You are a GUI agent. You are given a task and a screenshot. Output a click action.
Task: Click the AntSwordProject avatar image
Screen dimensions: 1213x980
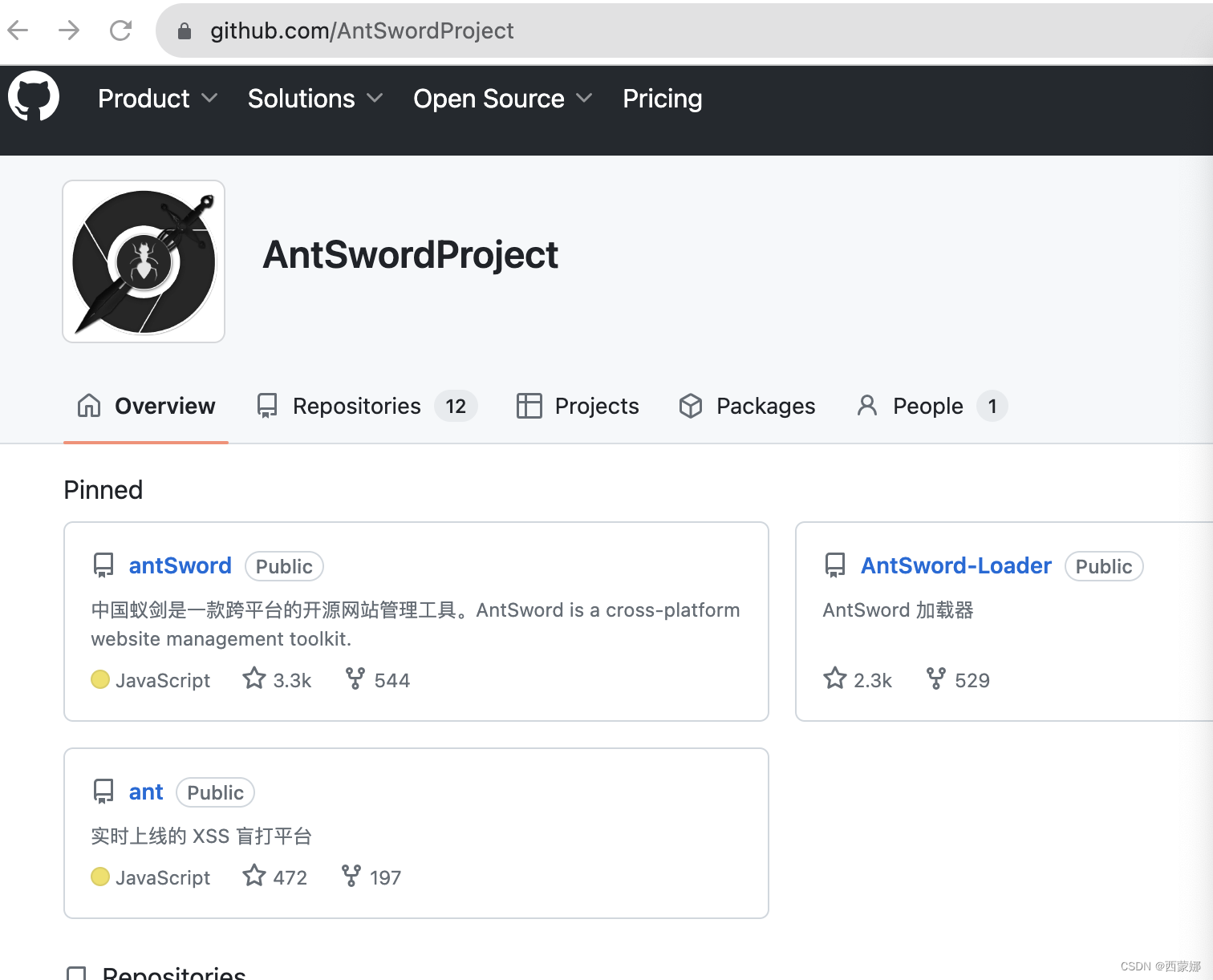tap(144, 261)
